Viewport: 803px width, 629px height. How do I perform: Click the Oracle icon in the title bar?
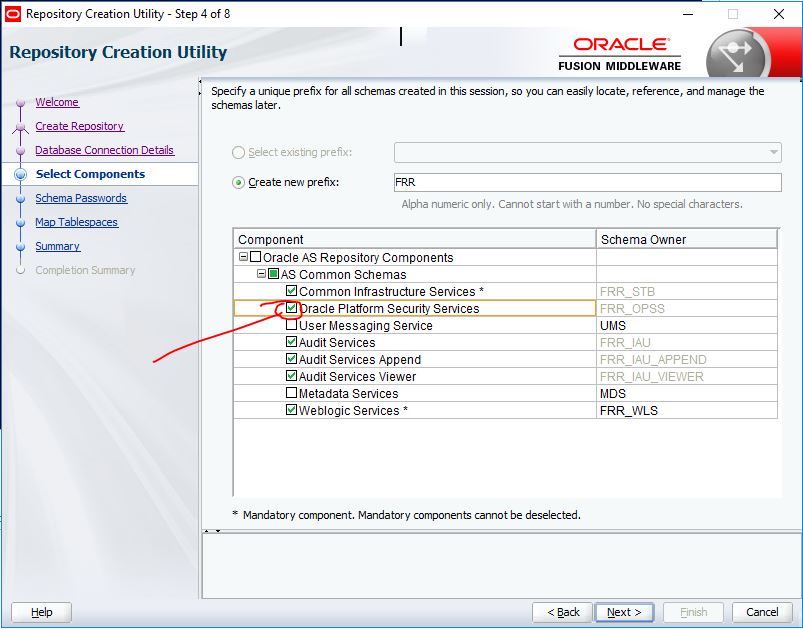(13, 14)
